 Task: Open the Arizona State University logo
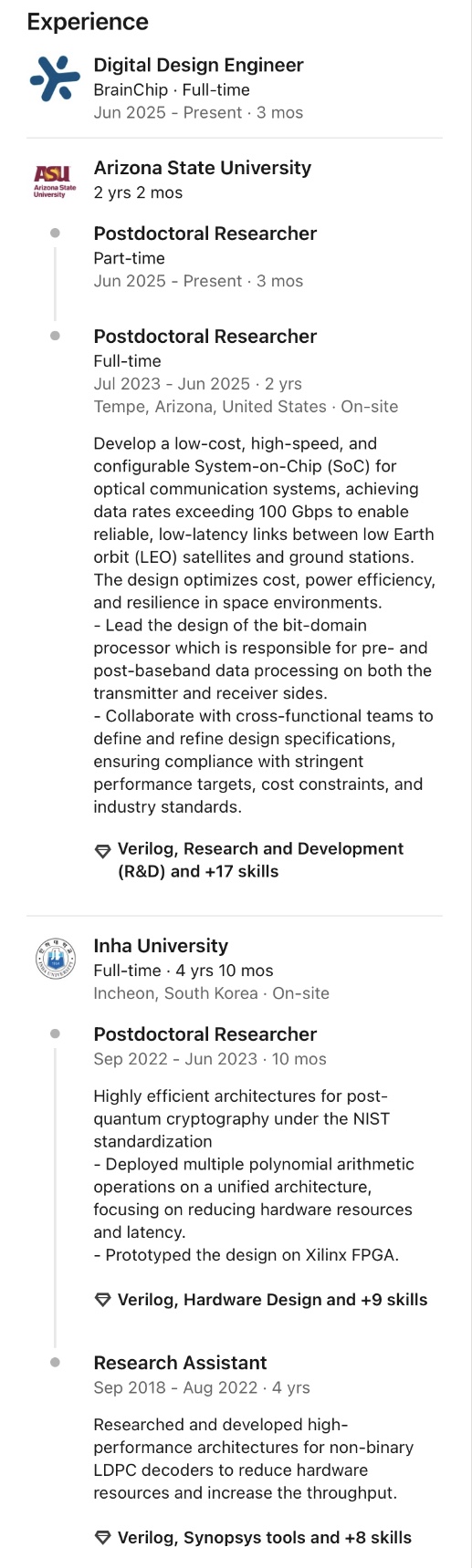click(55, 181)
